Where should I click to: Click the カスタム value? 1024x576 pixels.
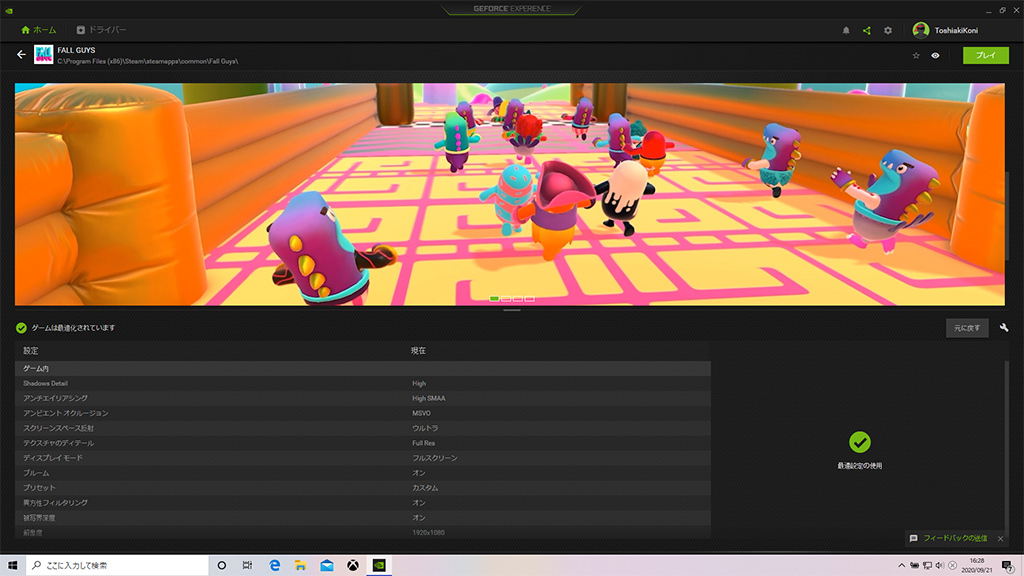[425, 488]
